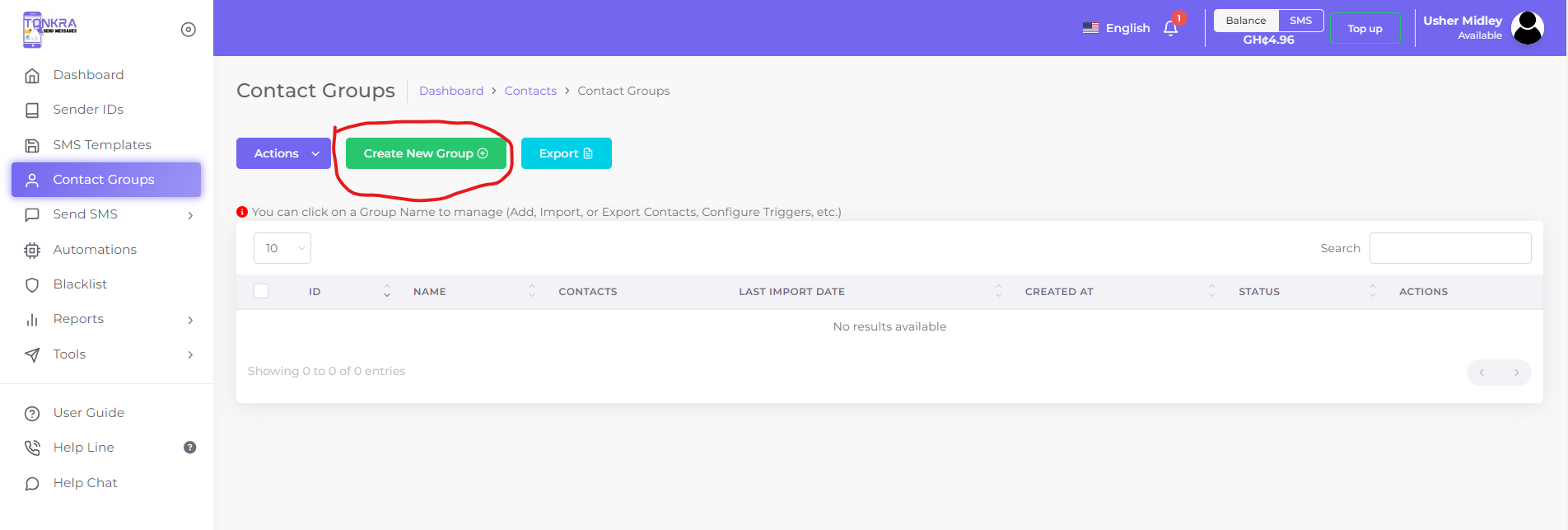Open the user profile avatar
Screen dimensions: 1568x530
click(x=1528, y=28)
